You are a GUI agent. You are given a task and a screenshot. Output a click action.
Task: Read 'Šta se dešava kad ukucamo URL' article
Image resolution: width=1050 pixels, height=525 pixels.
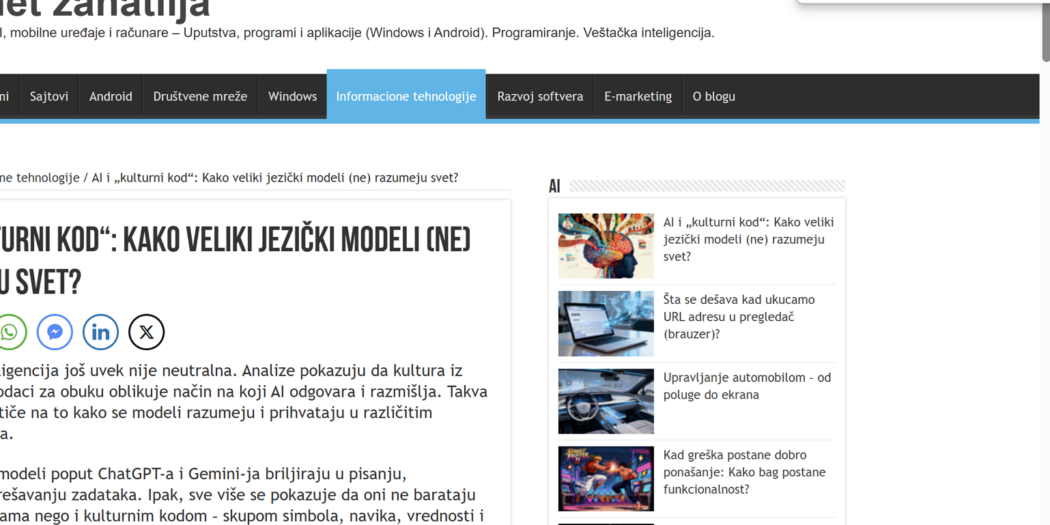pyautogui.click(x=738, y=316)
